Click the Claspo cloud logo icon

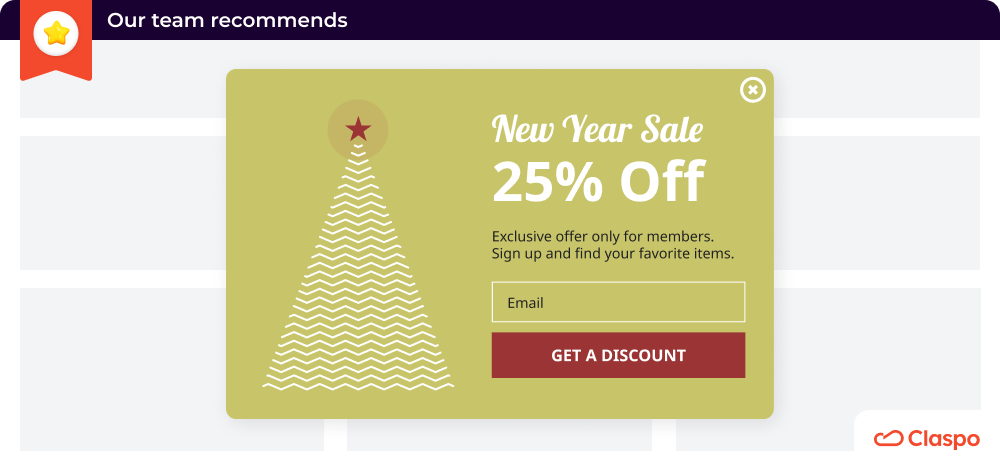click(x=888, y=439)
